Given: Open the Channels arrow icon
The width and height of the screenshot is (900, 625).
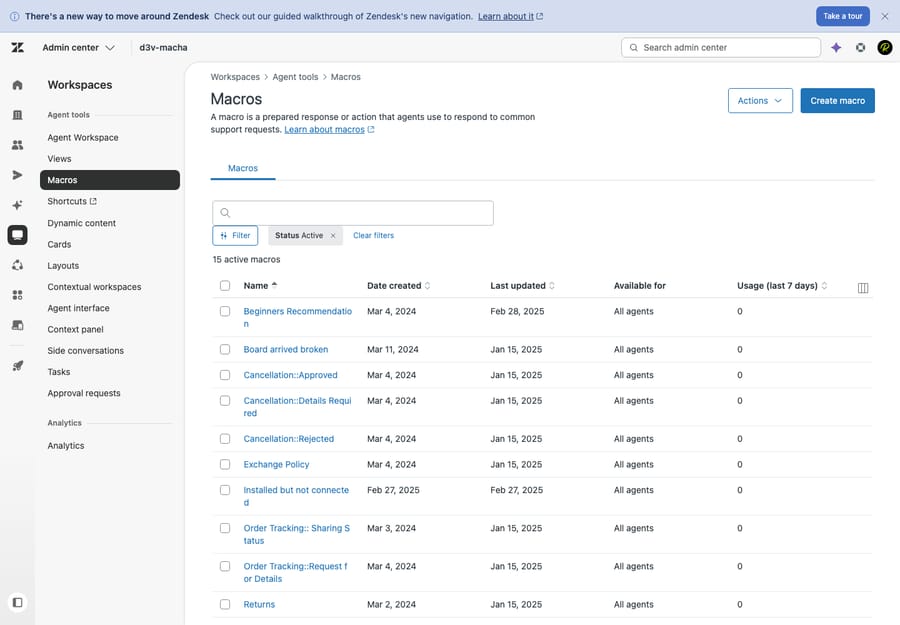Looking at the screenshot, I should pyautogui.click(x=18, y=175).
